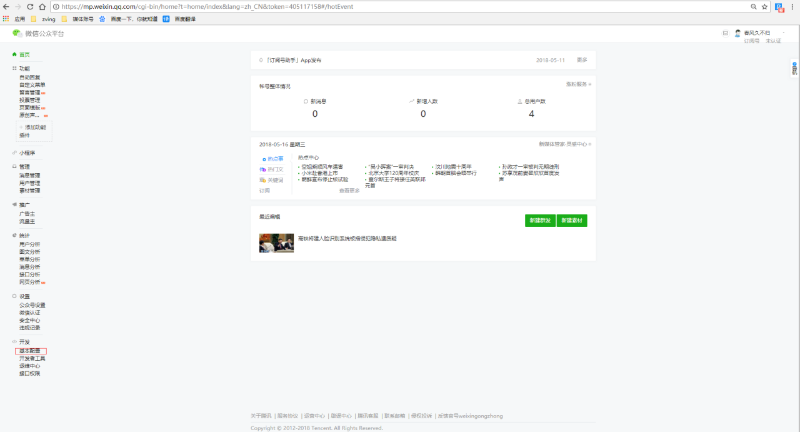This screenshot has height=432, width=800.
Task: Click the 小程序 icon in sidebar
Action: [x=14, y=153]
